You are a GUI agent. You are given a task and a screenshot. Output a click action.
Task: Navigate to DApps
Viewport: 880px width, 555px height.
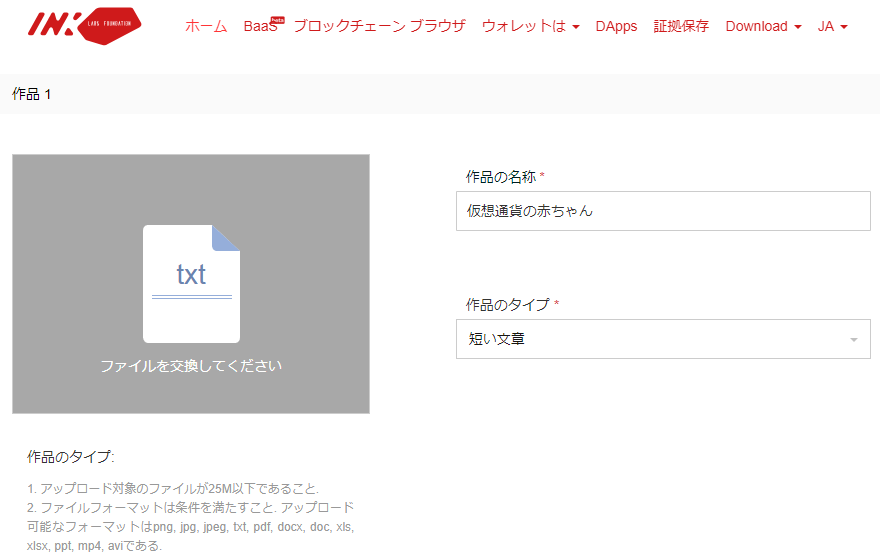click(x=616, y=26)
